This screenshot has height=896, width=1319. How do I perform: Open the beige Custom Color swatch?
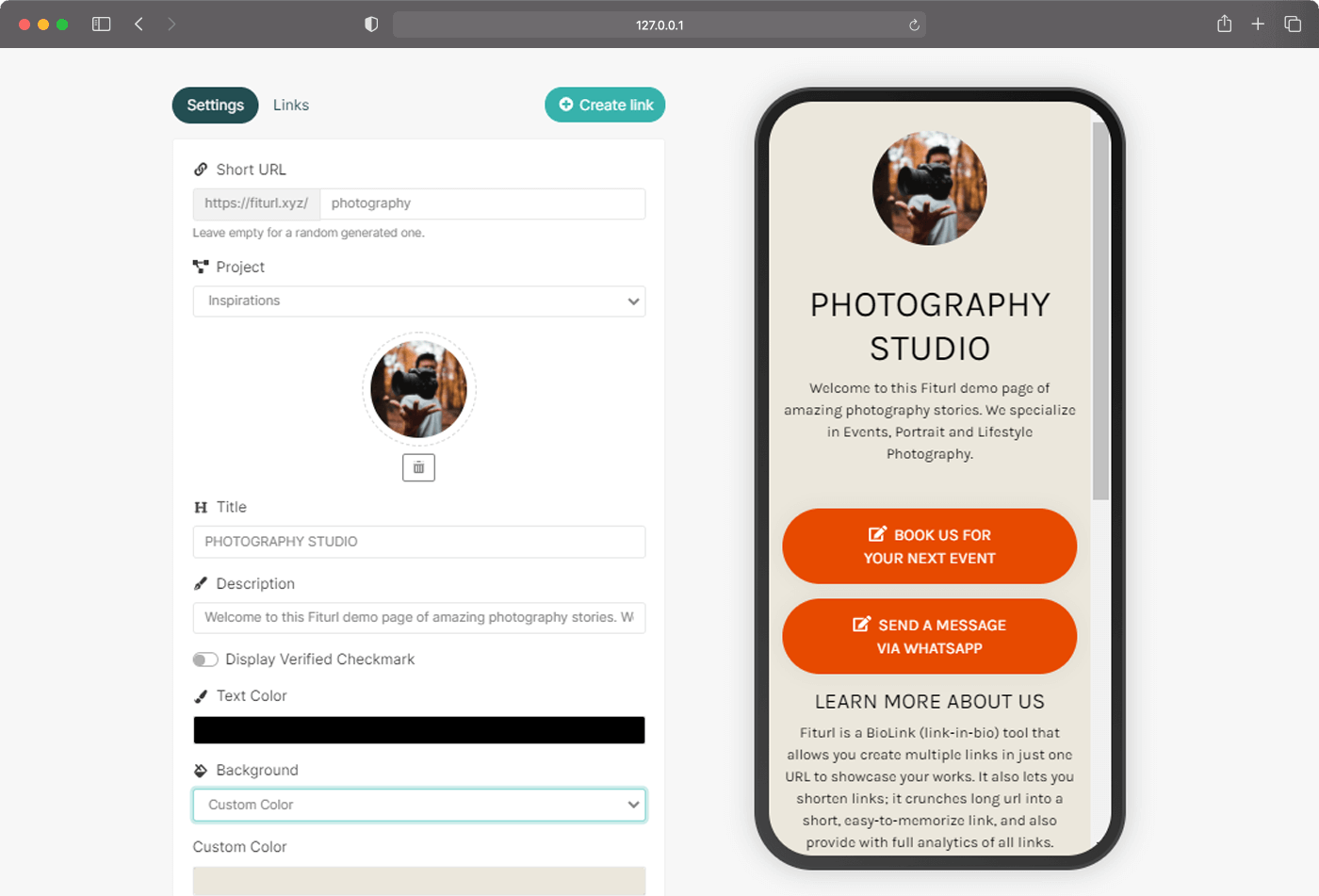tap(419, 881)
